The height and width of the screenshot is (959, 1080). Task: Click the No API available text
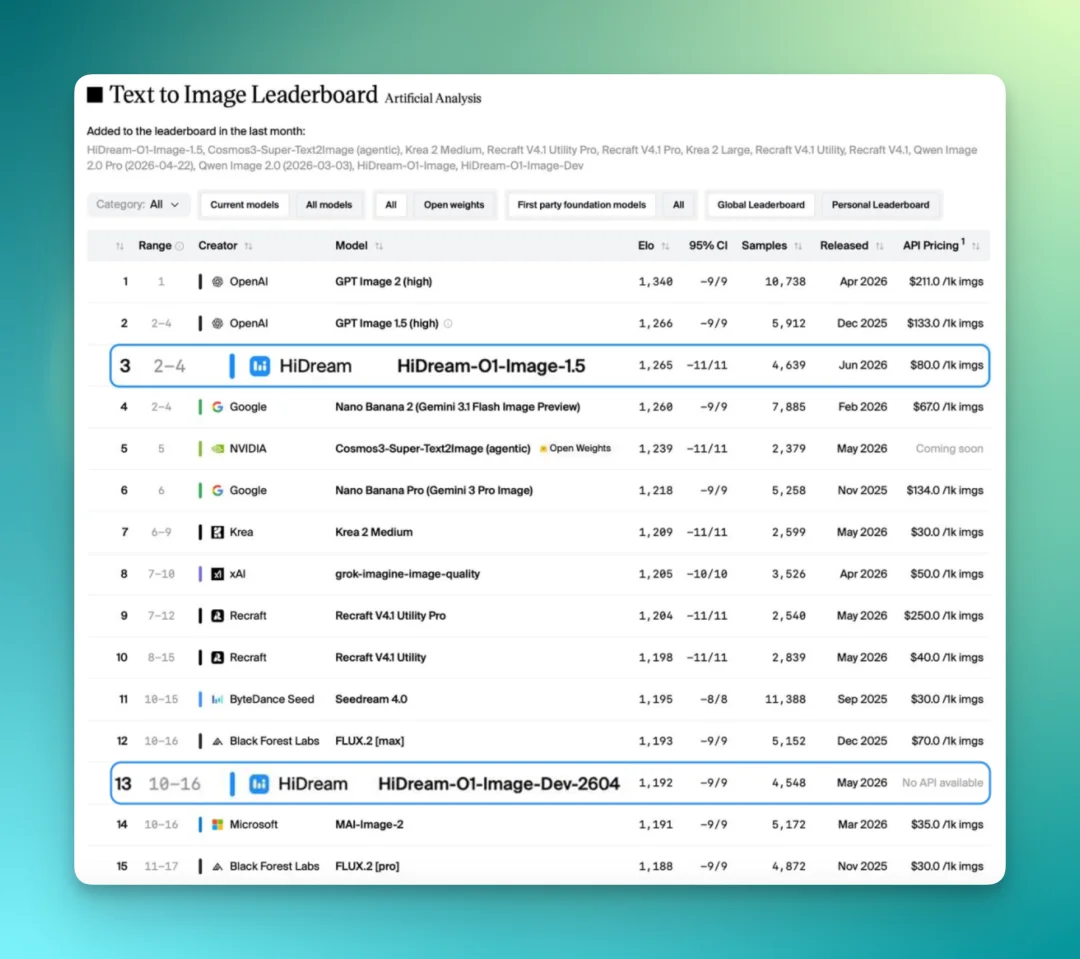point(942,783)
